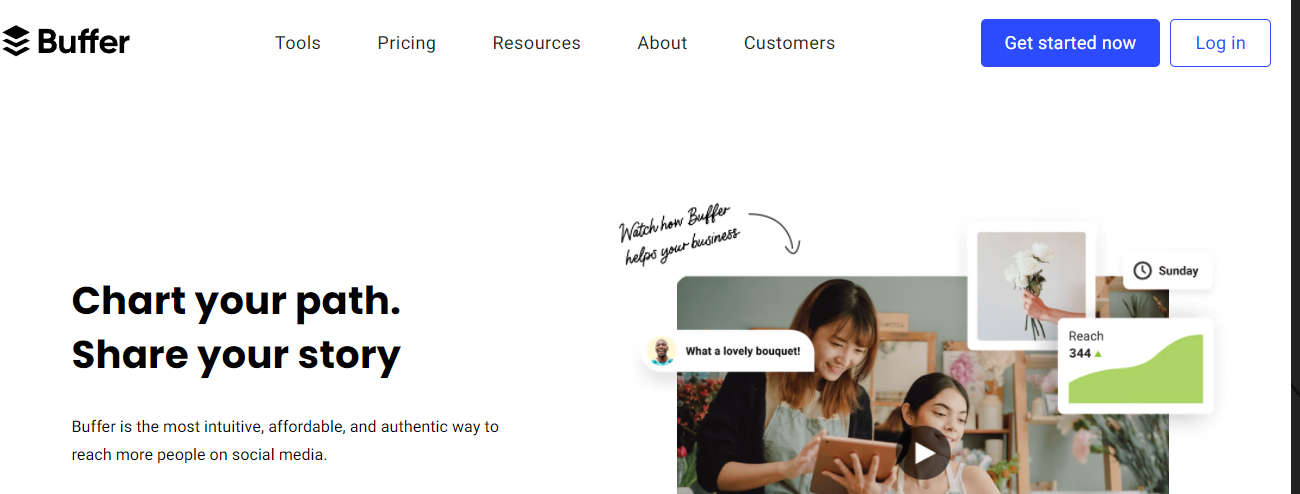Click the white flower bouquet thumbnail

point(1031,286)
